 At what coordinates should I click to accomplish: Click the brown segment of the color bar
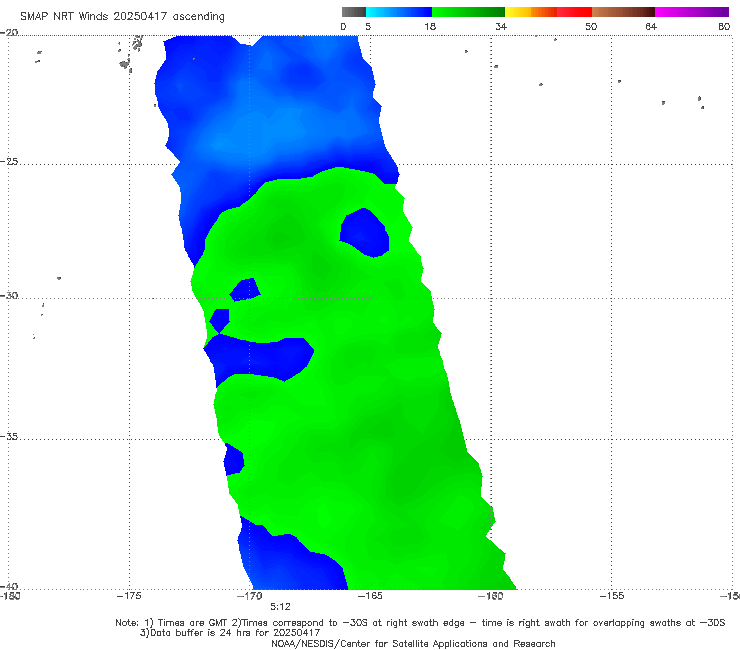coord(623,12)
